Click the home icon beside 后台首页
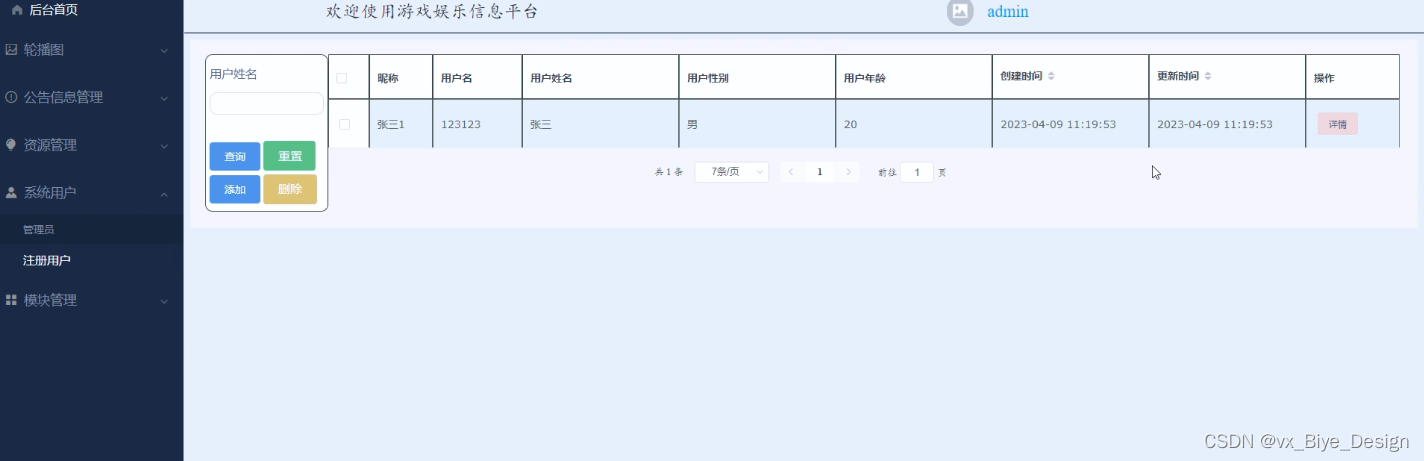The width and height of the screenshot is (1424, 461). pyautogui.click(x=17, y=10)
